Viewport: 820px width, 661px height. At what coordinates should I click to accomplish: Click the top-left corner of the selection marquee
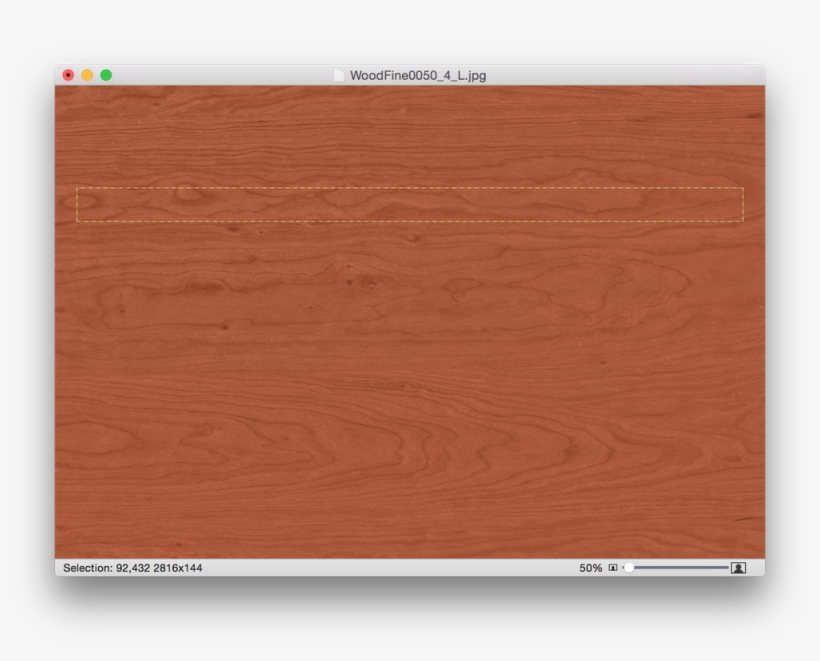(x=77, y=188)
